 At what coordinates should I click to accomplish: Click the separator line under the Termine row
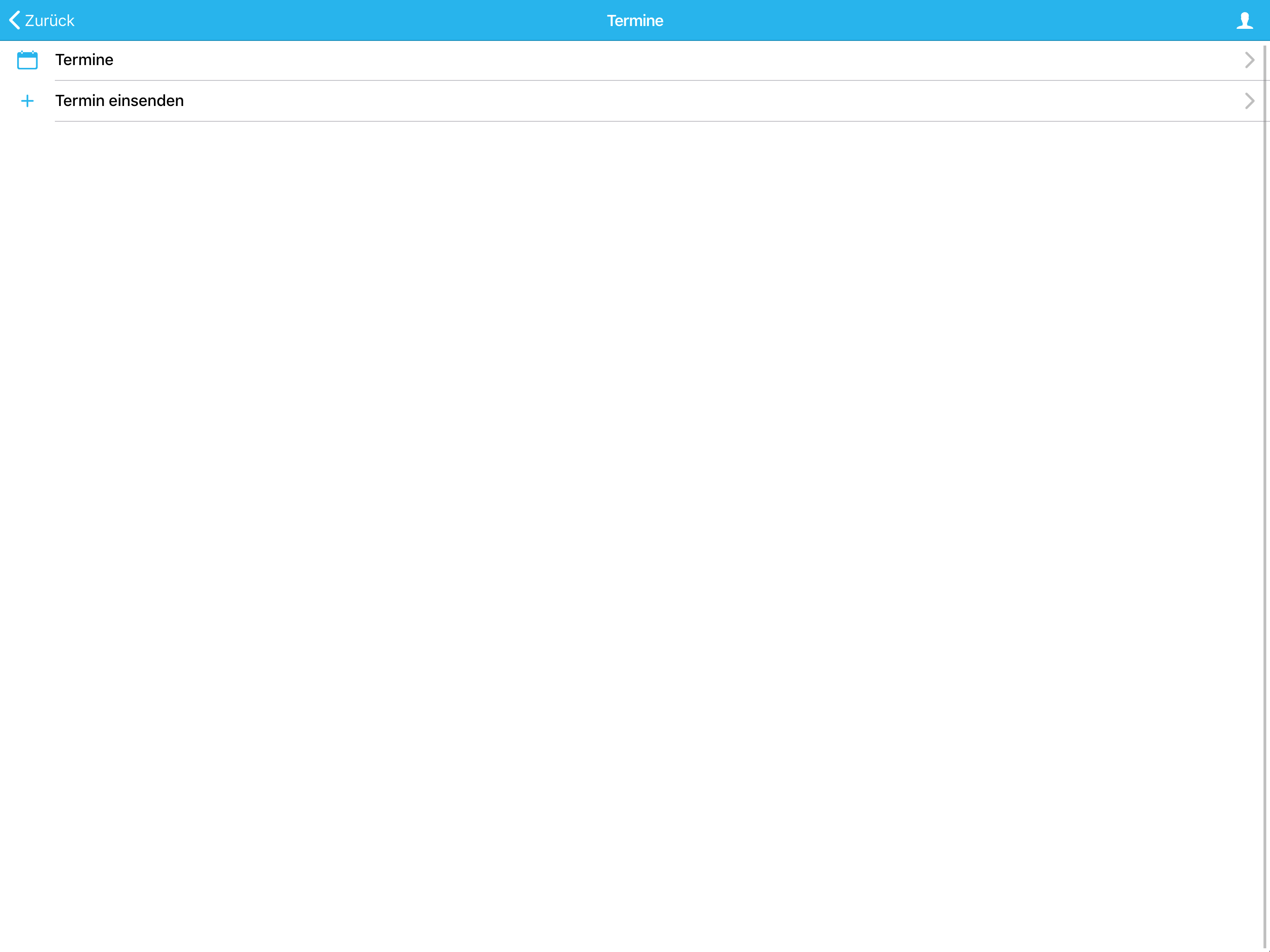pyautogui.click(x=659, y=80)
